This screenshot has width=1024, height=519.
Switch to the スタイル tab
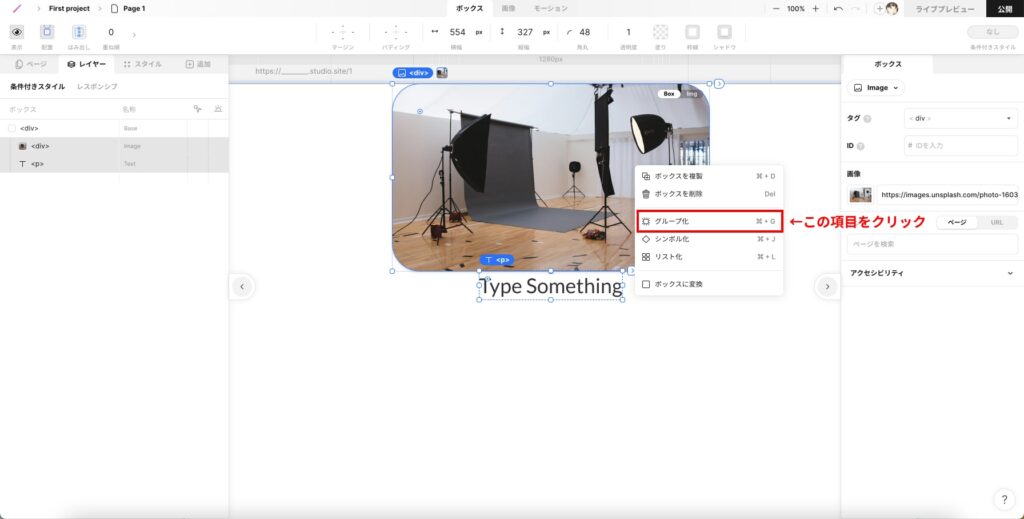(142, 64)
